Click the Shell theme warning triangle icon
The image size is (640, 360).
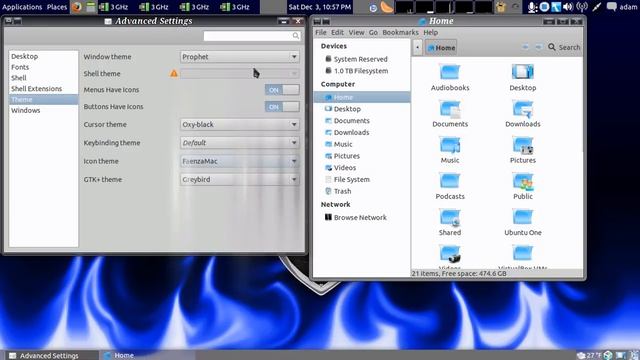pos(174,73)
